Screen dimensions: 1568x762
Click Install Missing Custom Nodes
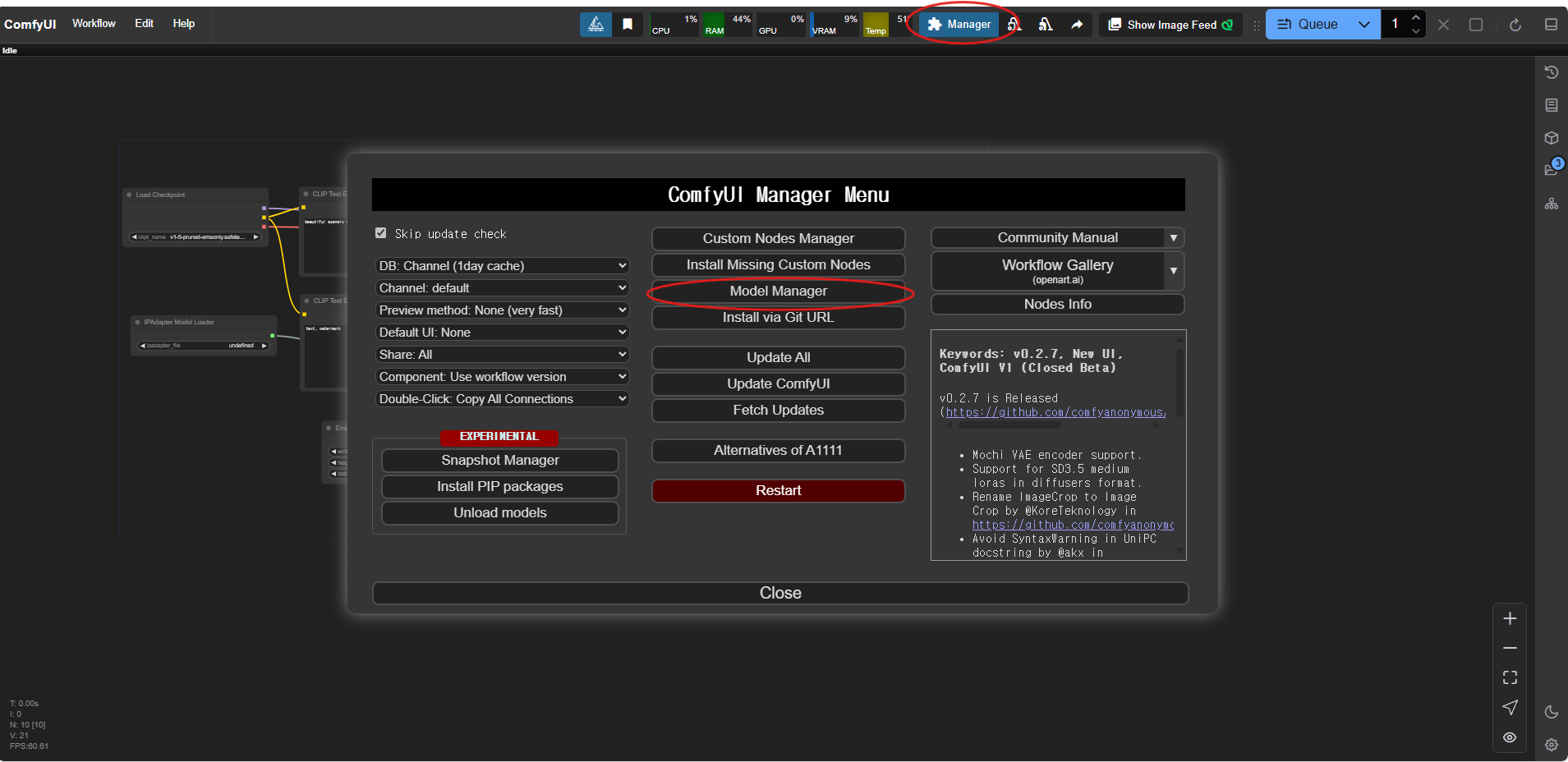[x=779, y=264]
